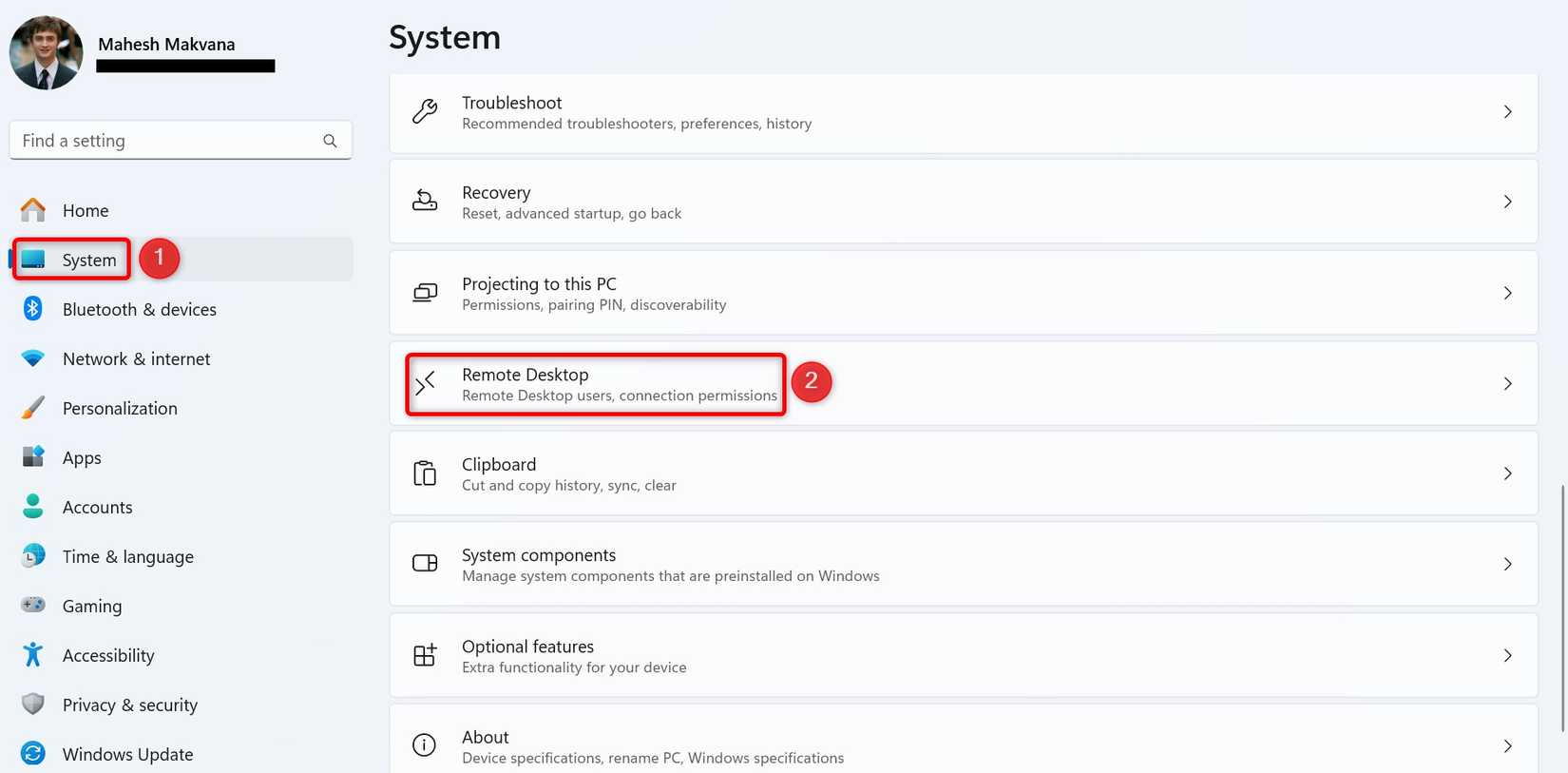Click the Find a setting search box
This screenshot has height=773, width=1568.
(x=166, y=141)
